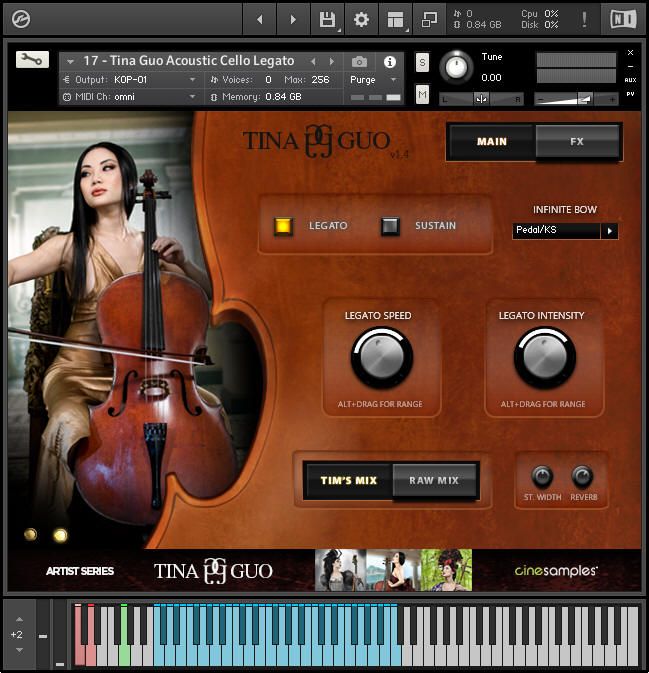Remove instrument with the X icon
The width and height of the screenshot is (649, 673).
coord(630,52)
